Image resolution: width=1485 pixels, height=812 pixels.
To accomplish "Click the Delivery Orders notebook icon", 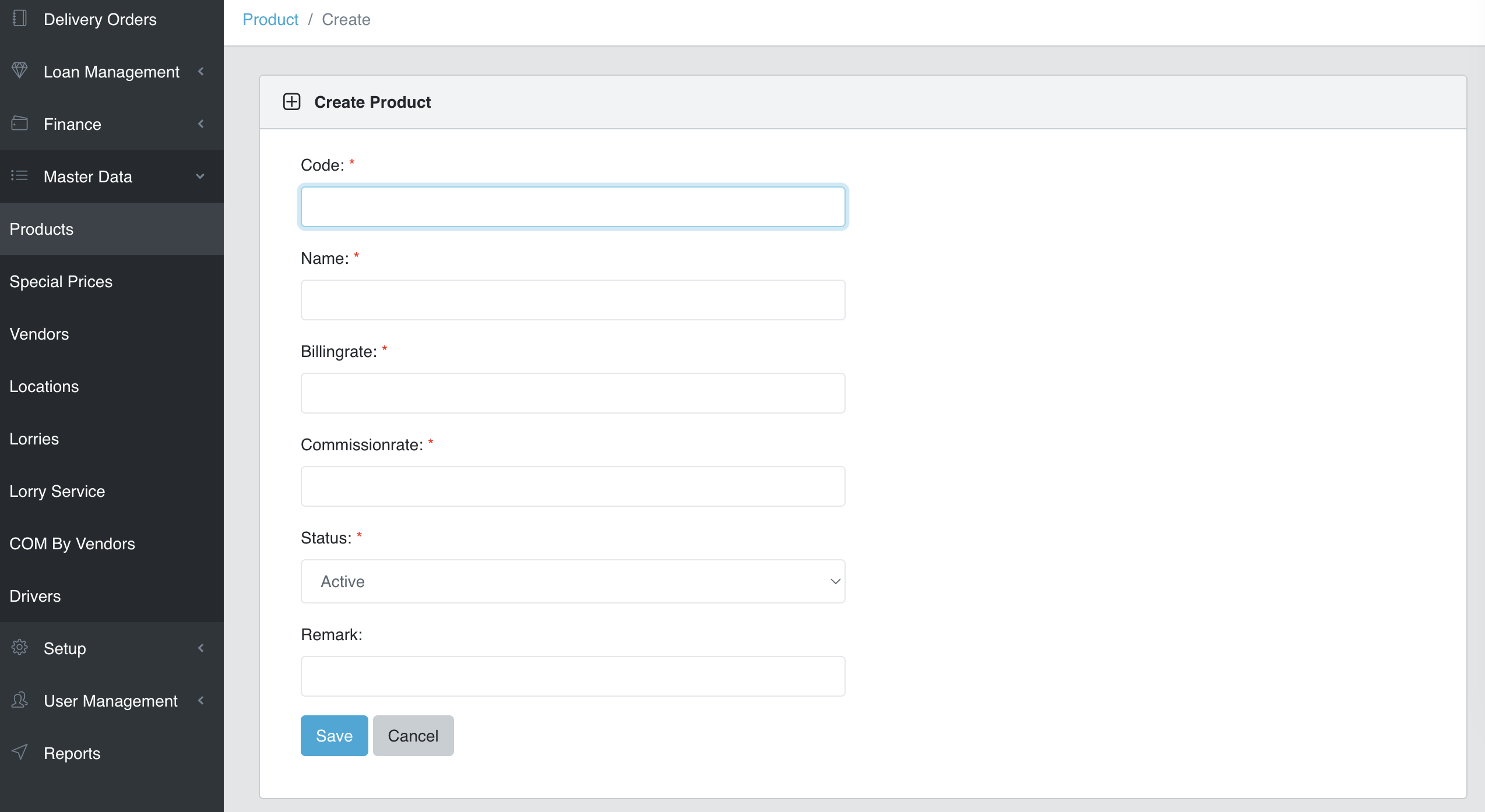I will click(20, 19).
